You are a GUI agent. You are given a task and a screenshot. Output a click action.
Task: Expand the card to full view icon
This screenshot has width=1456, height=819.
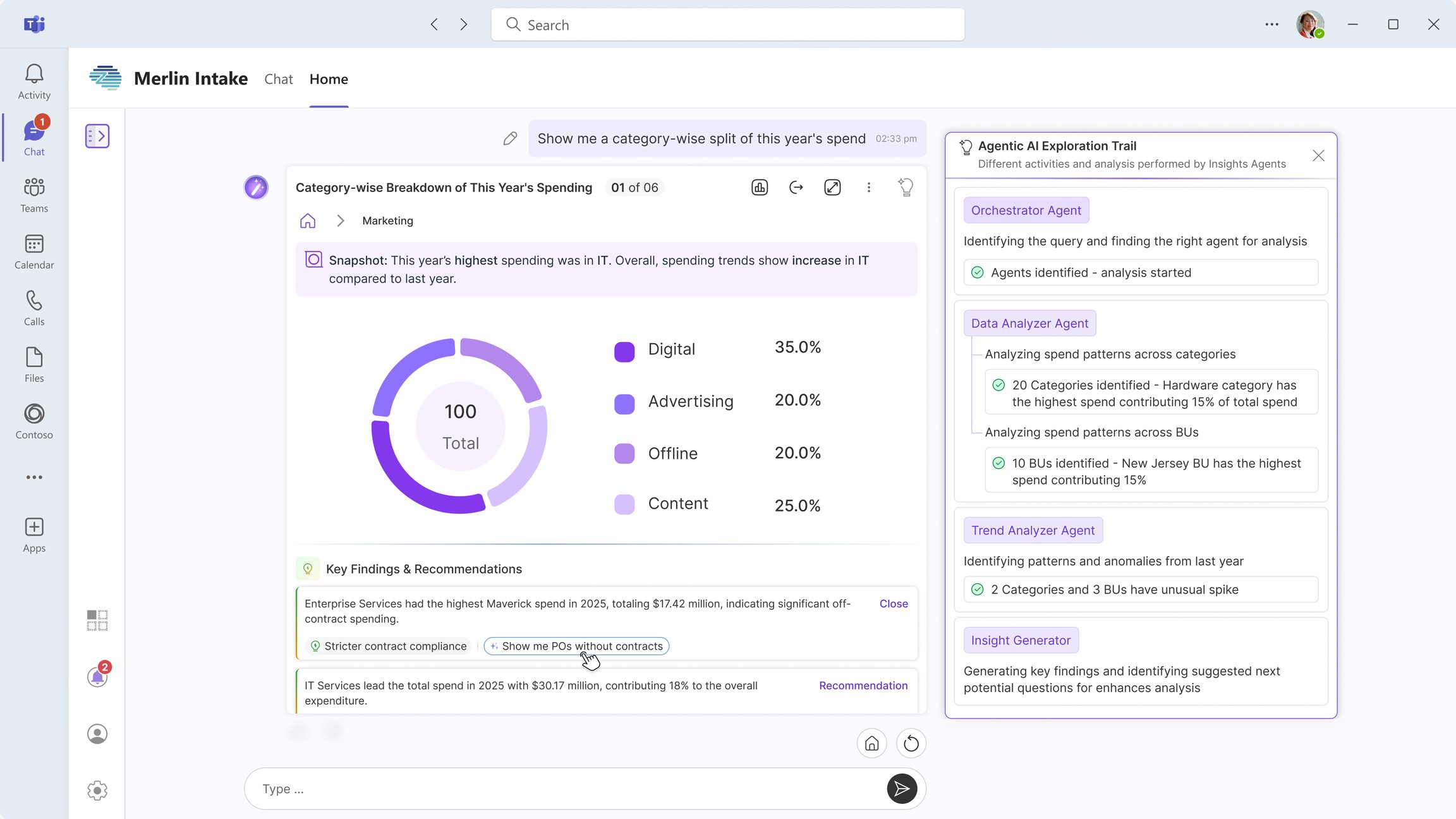pyautogui.click(x=832, y=187)
